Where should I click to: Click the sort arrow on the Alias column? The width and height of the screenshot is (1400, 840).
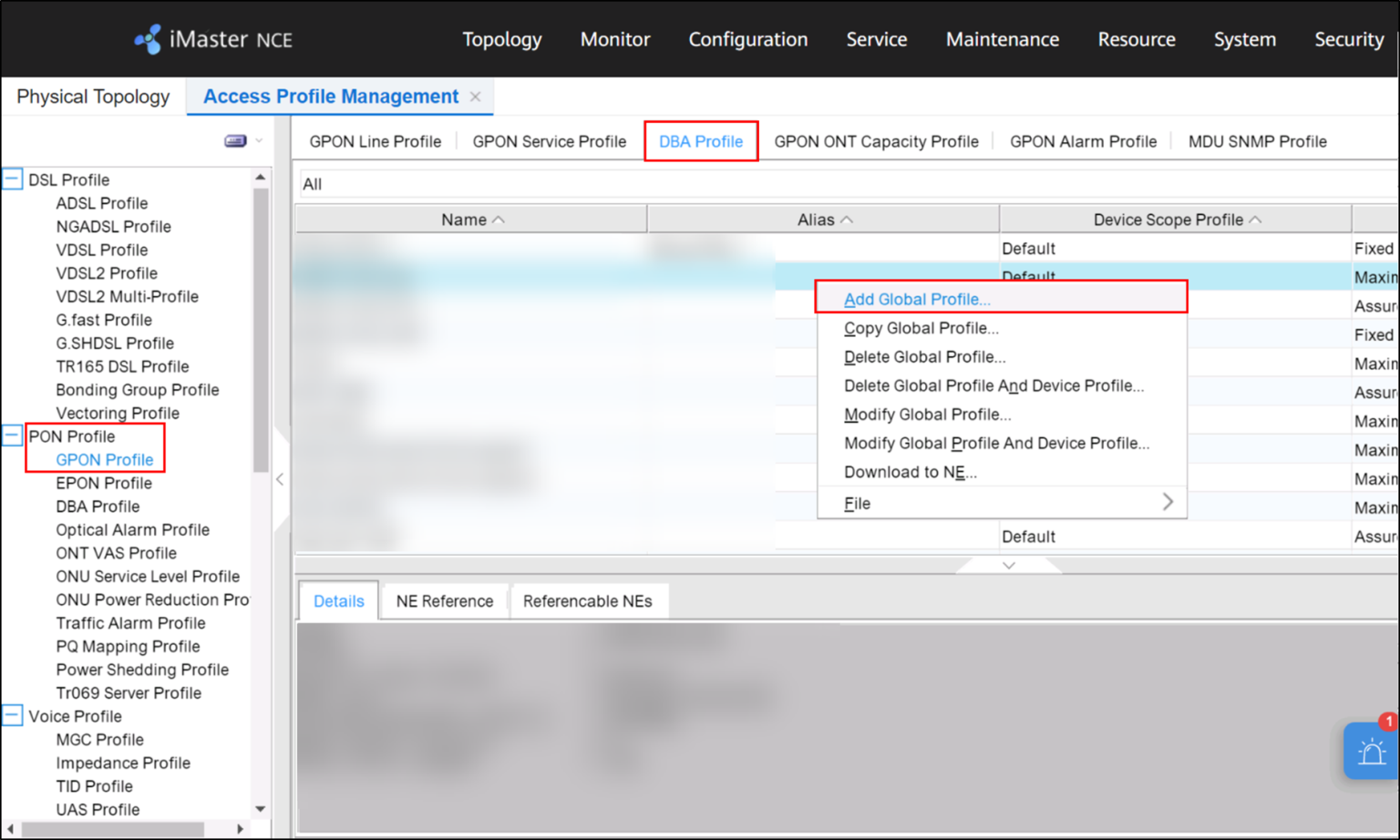coord(847,219)
